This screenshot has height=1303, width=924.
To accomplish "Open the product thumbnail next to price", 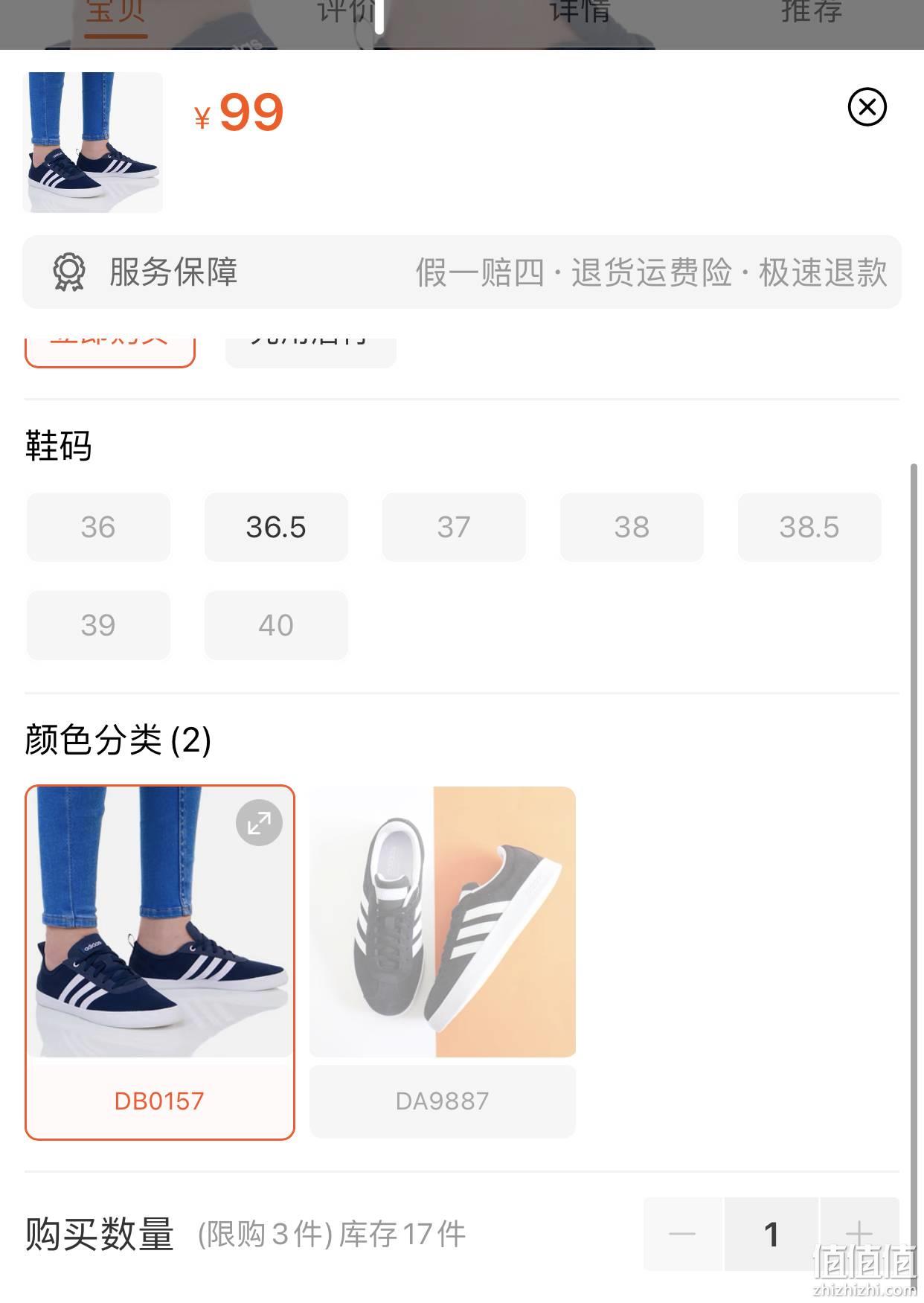I will click(93, 142).
